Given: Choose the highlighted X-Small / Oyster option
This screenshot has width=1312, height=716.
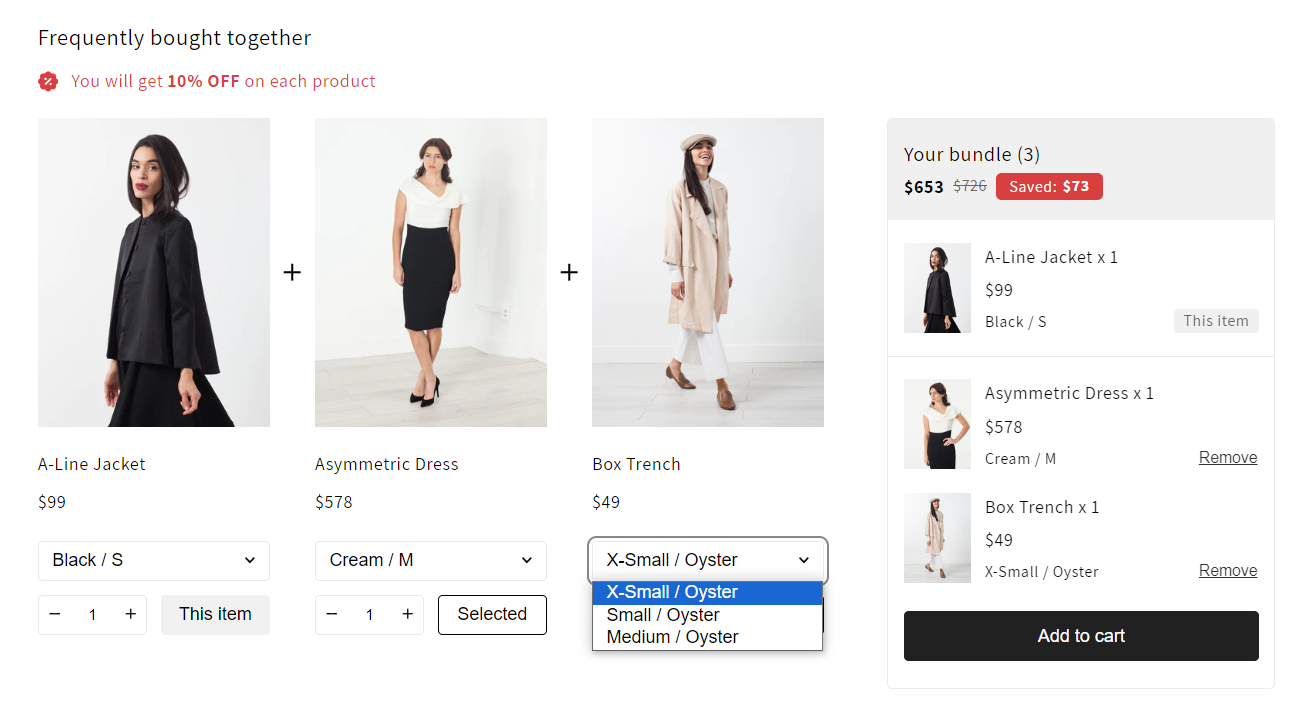Looking at the screenshot, I should 707,592.
